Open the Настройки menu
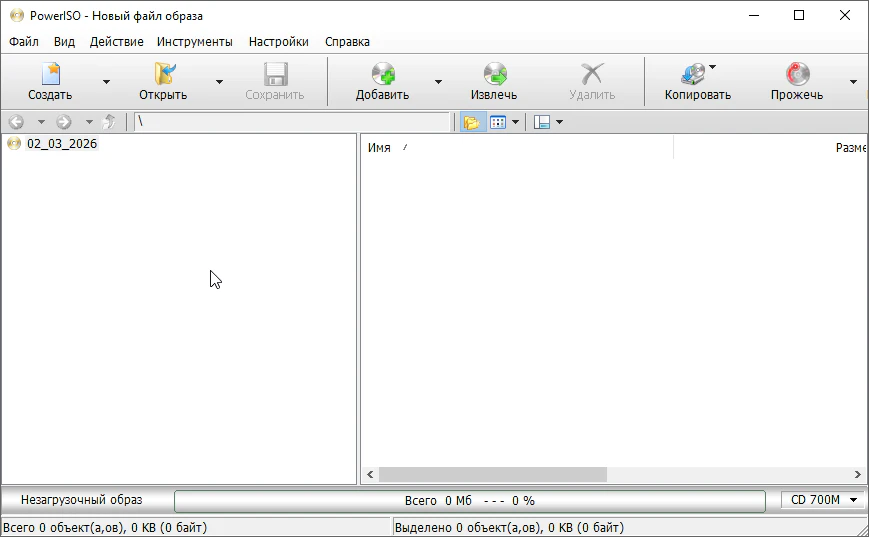Viewport: 869px width, 537px height. click(278, 42)
